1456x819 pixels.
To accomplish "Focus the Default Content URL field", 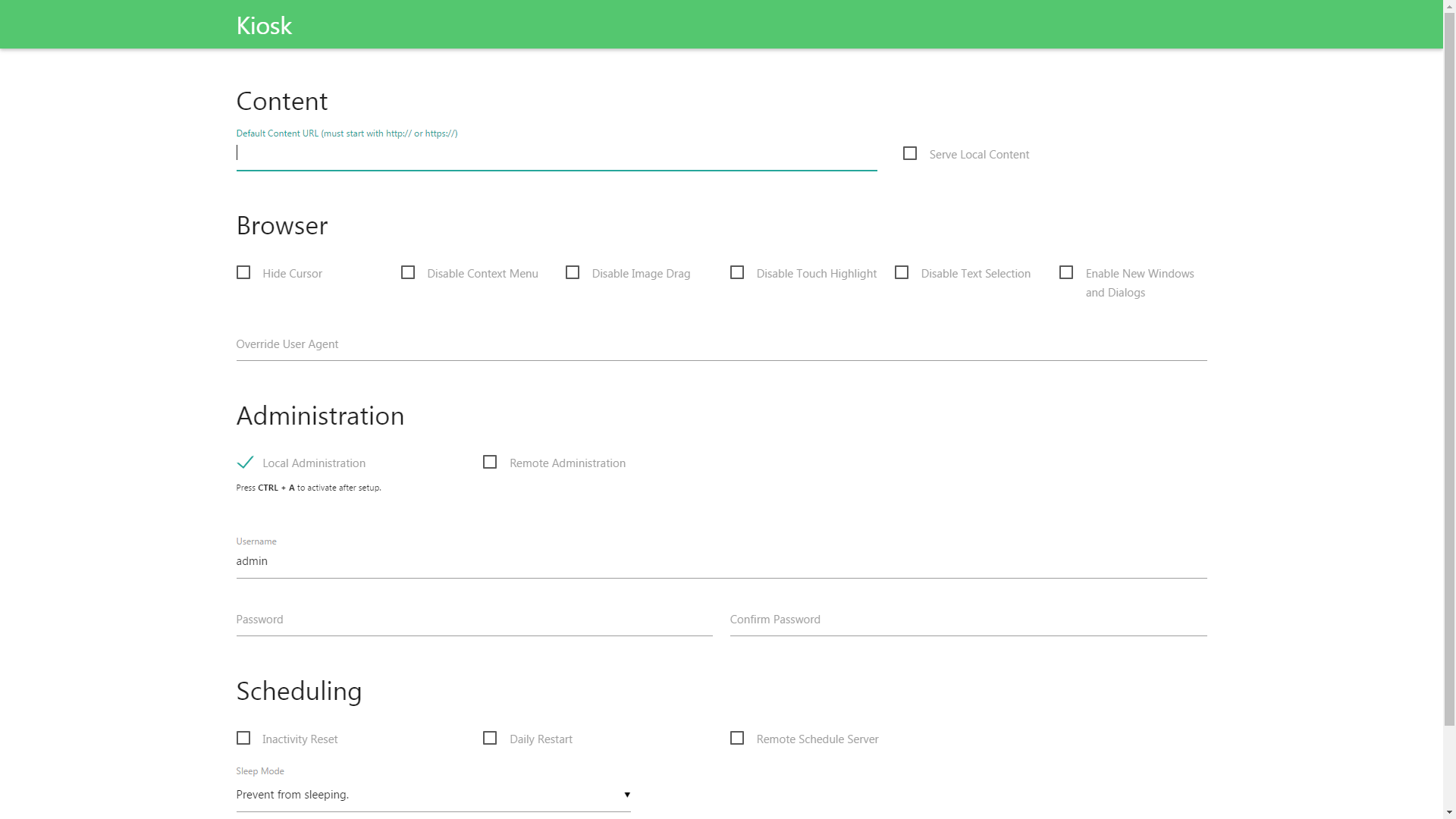I will coord(556,154).
